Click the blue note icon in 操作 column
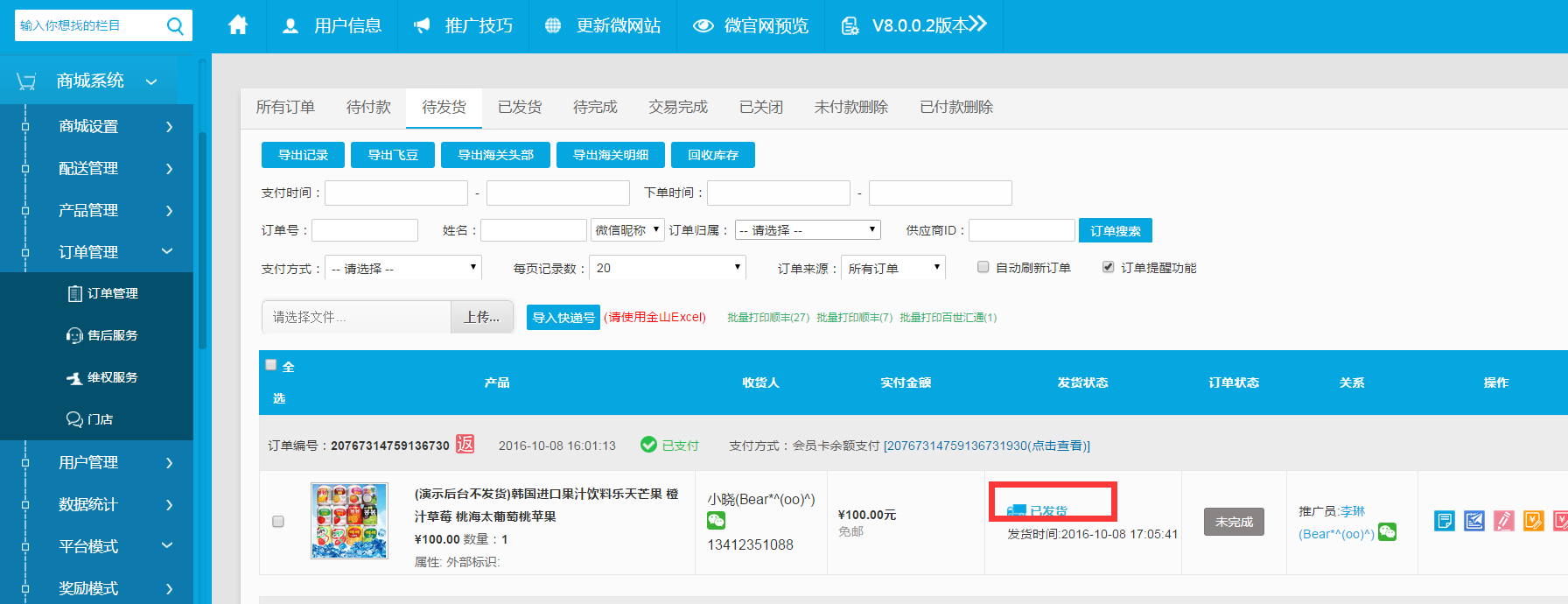Screen dimensions: 1568x604 point(1445,522)
